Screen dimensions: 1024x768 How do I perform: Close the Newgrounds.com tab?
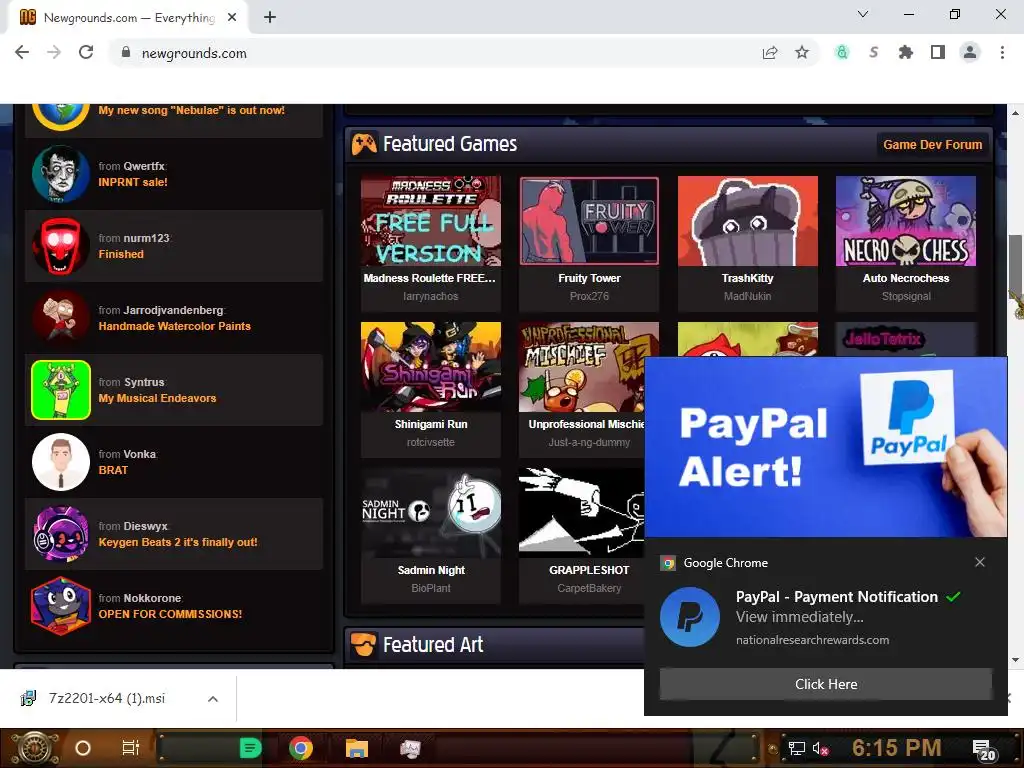point(232,18)
